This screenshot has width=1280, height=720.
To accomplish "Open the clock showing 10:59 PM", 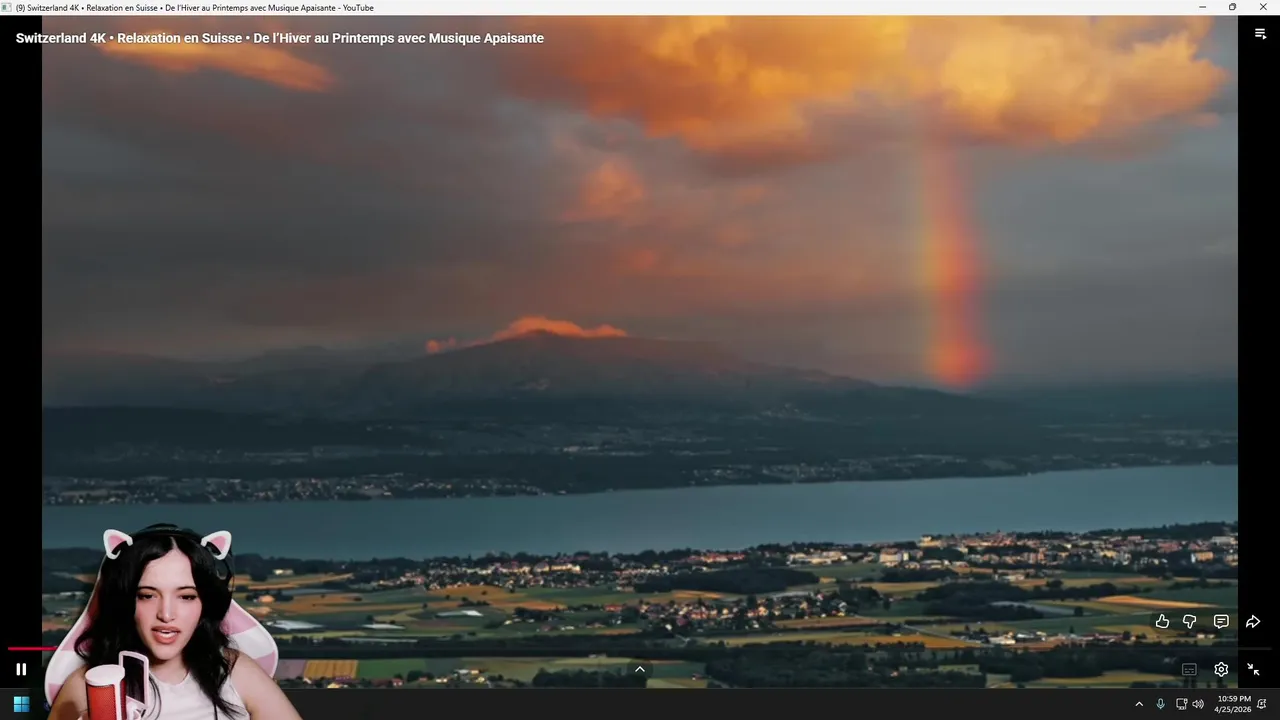I will (1233, 704).
